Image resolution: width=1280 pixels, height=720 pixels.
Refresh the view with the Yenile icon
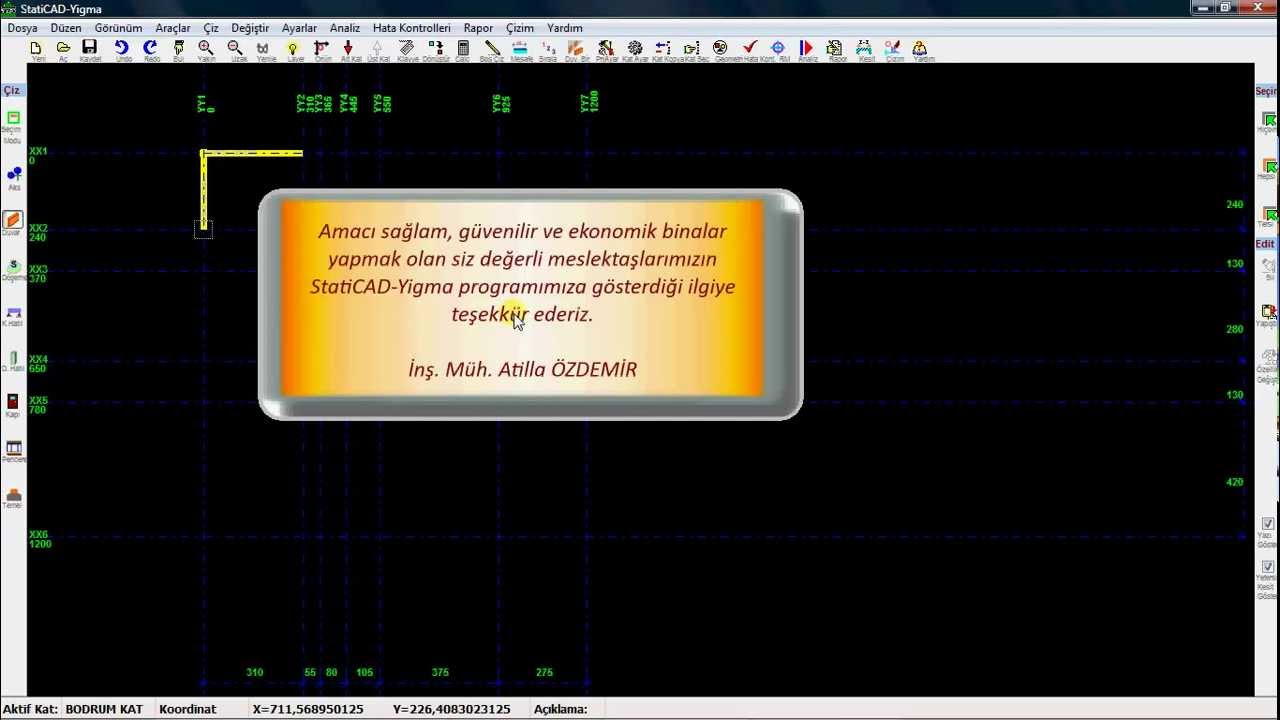click(x=264, y=48)
